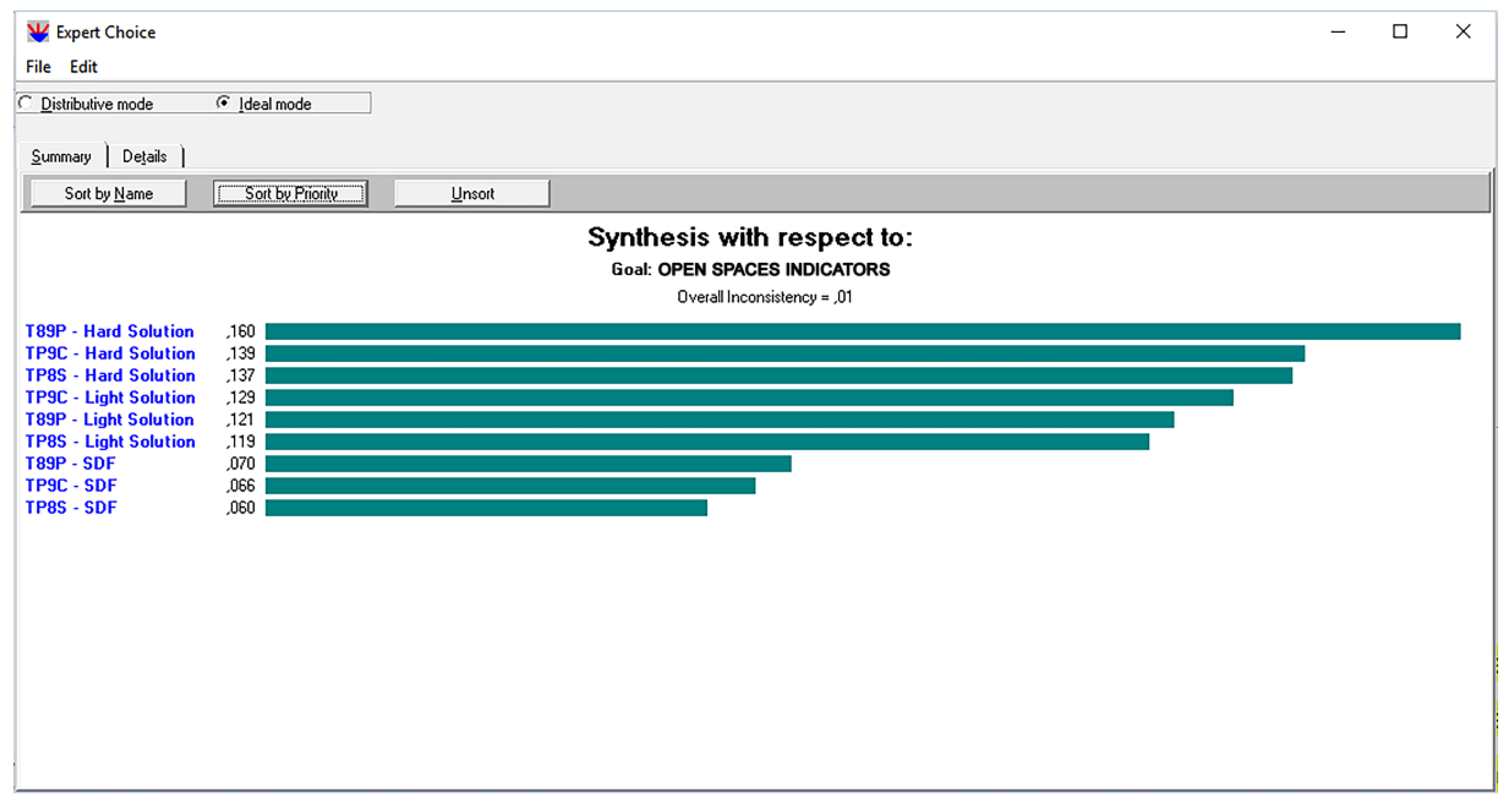Viewport: 1512px width, 806px height.
Task: Select the Distributive mode radio button
Action: coord(26,103)
